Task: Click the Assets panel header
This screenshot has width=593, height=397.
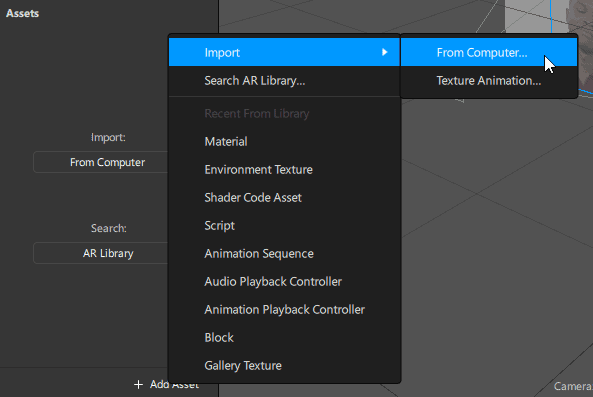Action: click(x=22, y=13)
